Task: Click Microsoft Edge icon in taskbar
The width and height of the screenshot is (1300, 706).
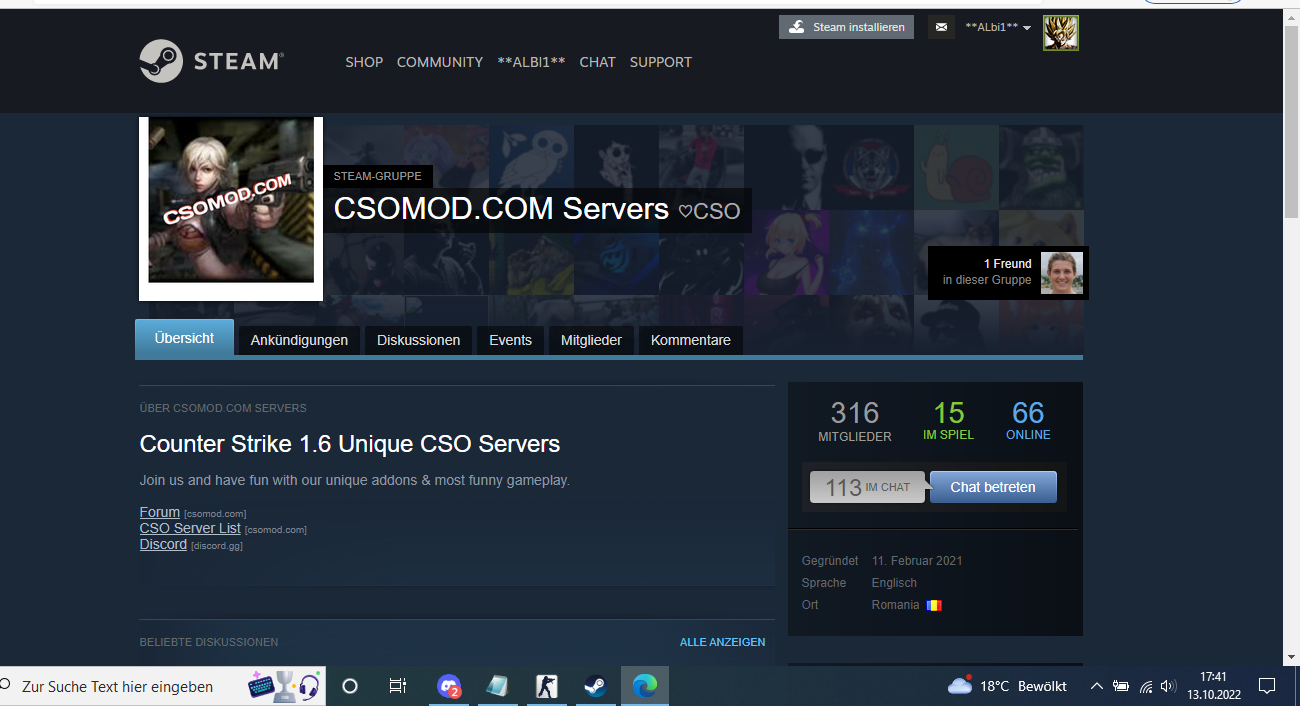Action: tap(645, 686)
